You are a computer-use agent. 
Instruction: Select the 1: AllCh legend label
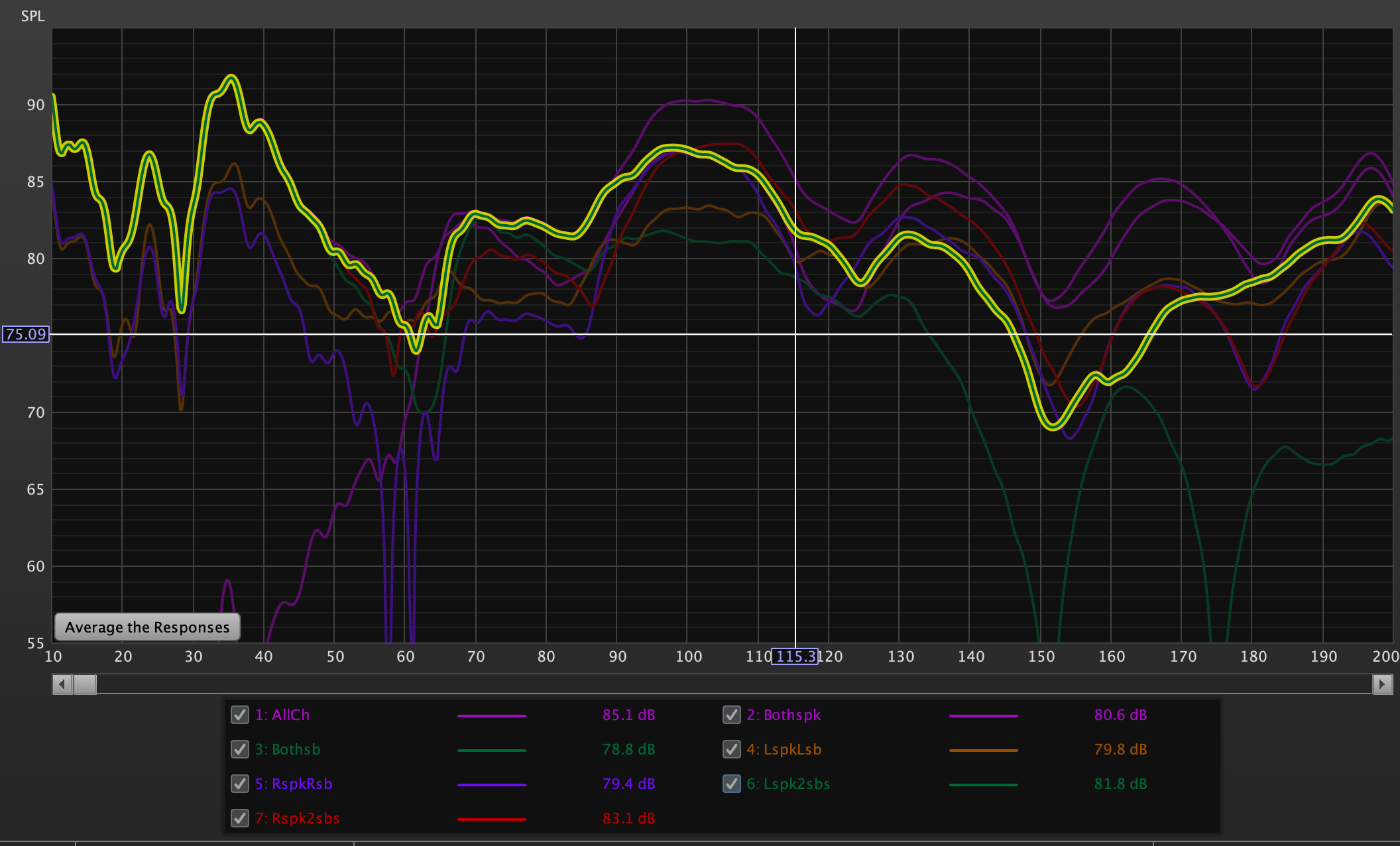[x=282, y=715]
